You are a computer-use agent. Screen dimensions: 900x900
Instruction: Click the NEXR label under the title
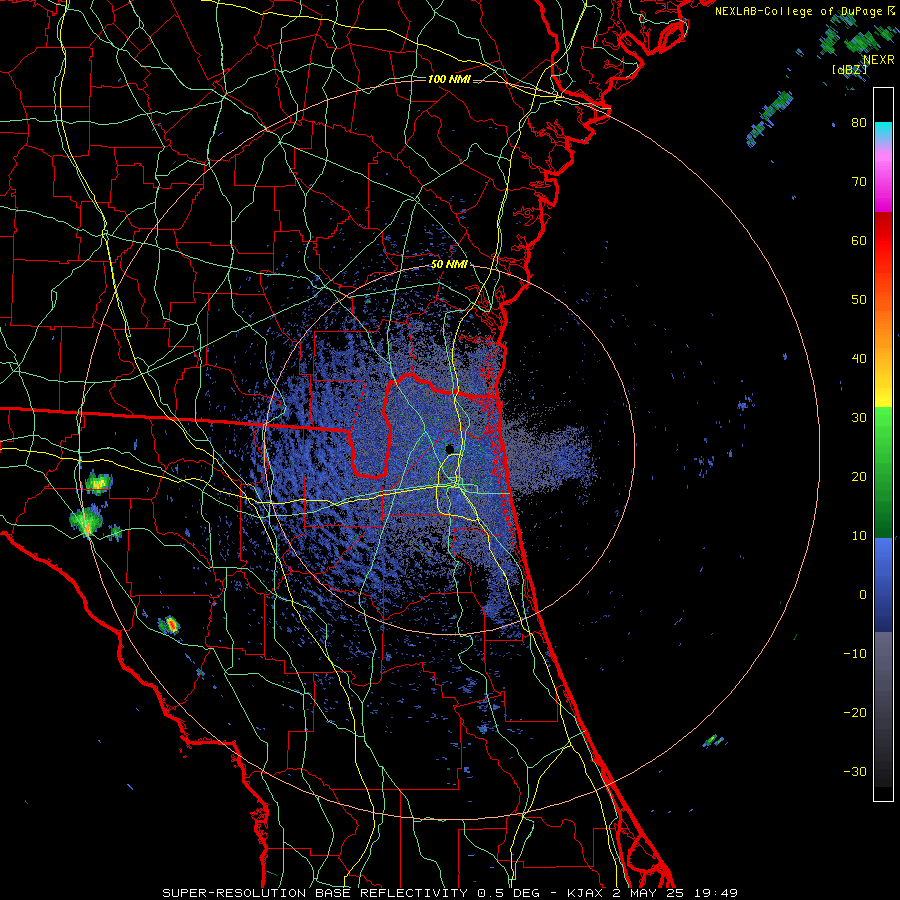[878, 60]
